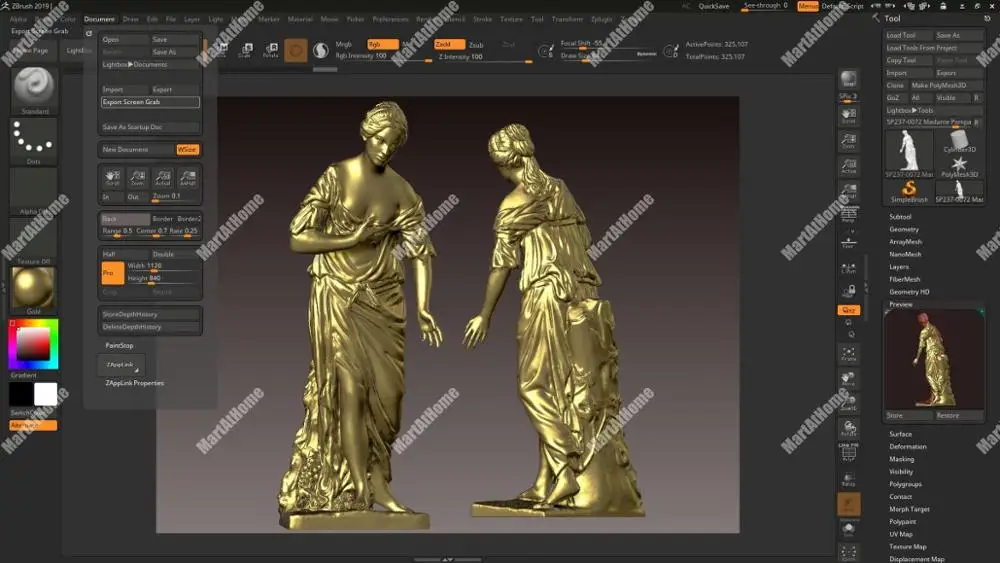Click the Scale tool icon in top shelf

(245, 50)
